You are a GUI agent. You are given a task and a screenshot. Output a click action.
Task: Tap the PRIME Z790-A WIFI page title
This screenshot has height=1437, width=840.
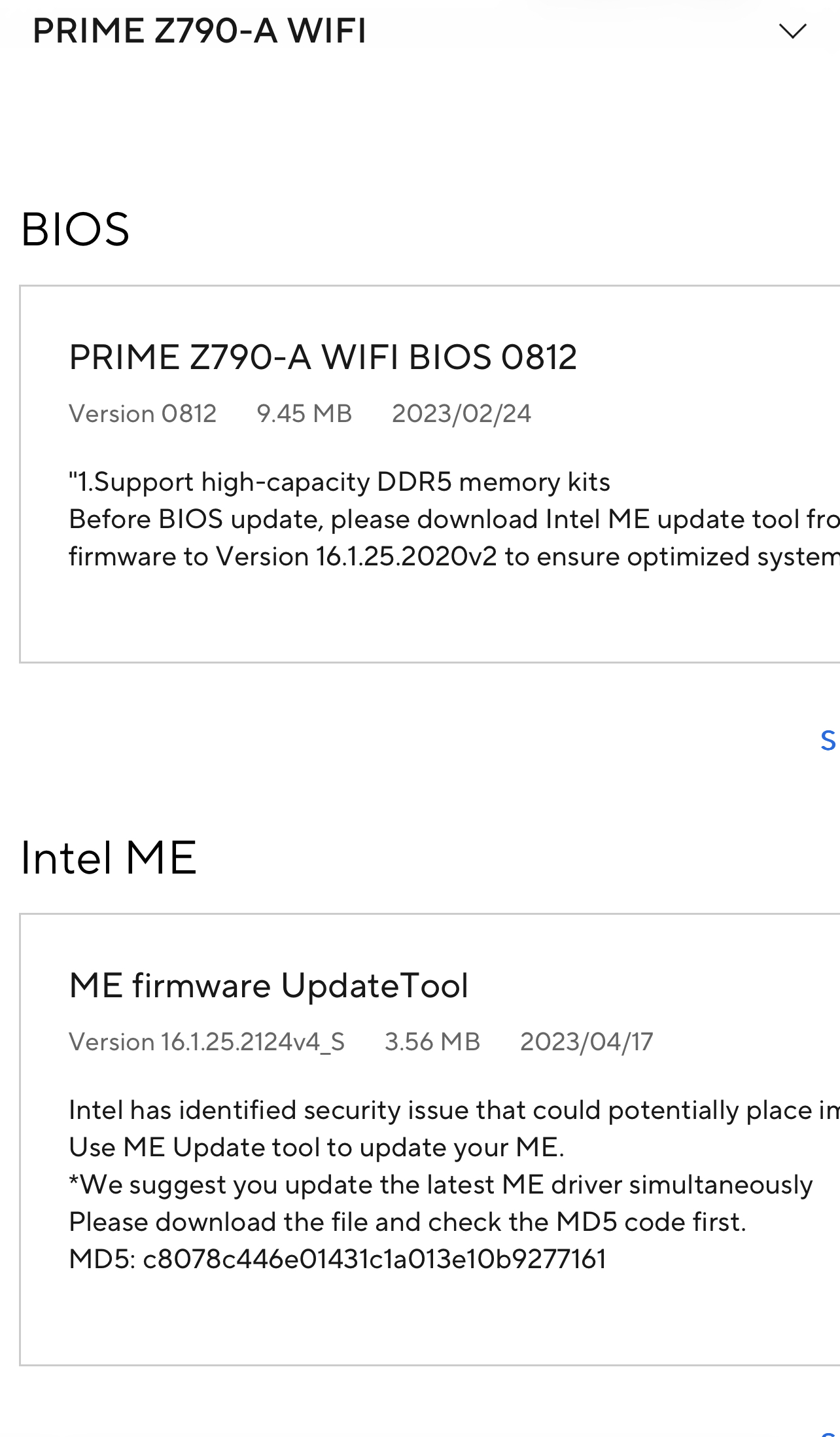[x=200, y=31]
